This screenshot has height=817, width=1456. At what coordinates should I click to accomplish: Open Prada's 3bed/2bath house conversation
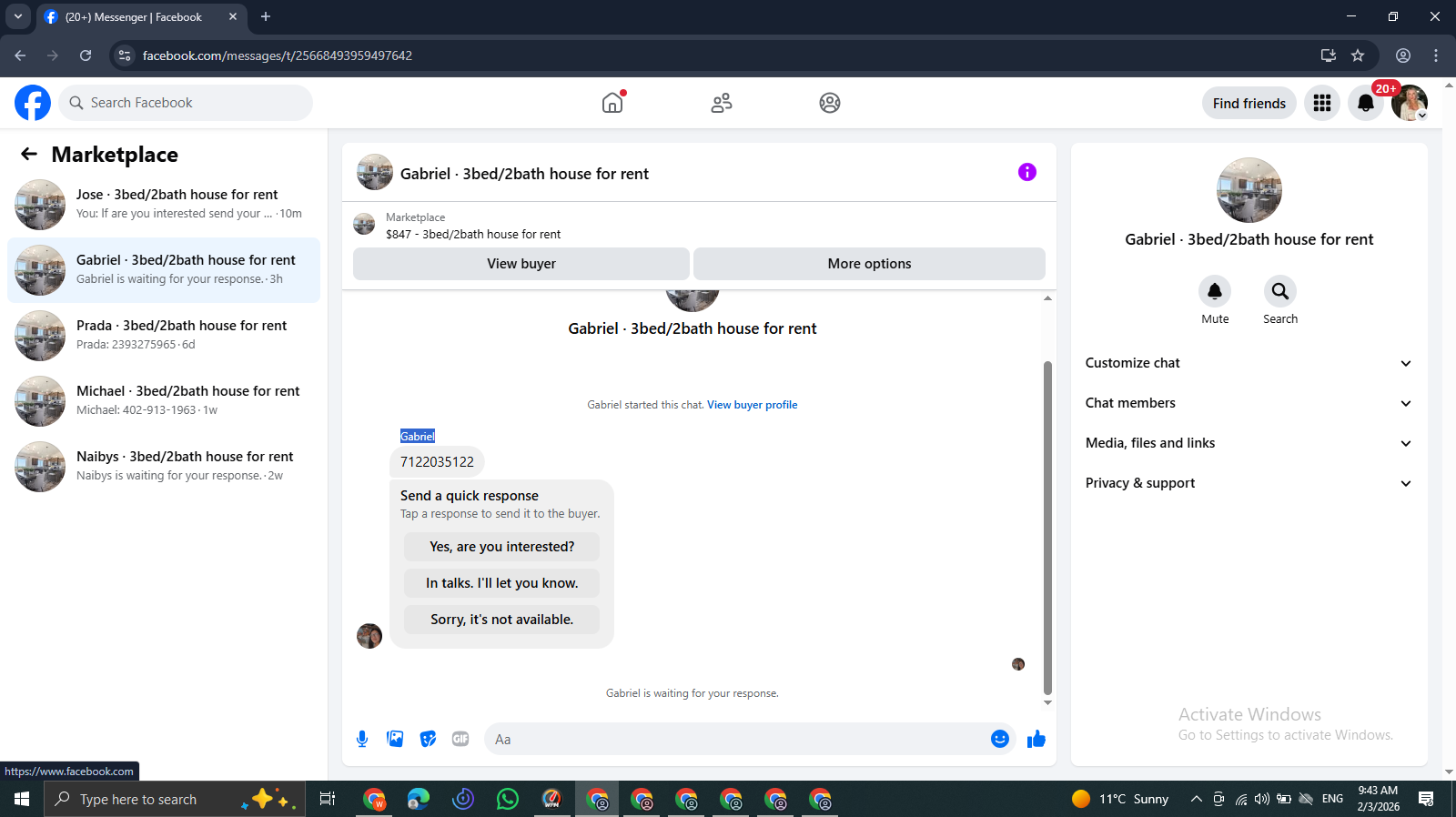pos(164,336)
